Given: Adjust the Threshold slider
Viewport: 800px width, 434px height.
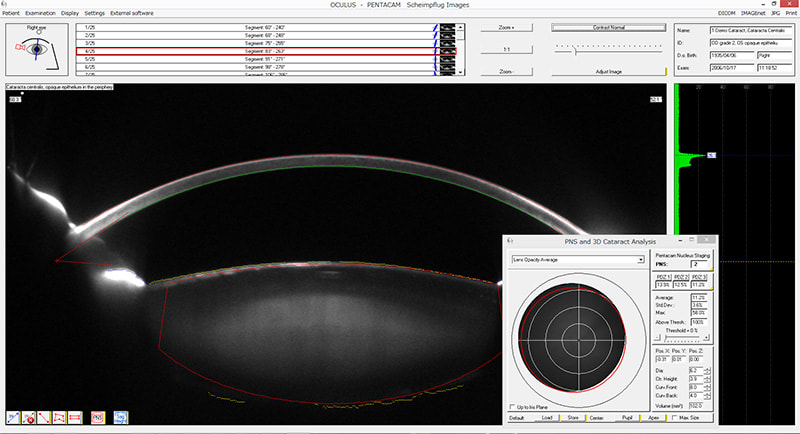Looking at the screenshot, I should click(x=667, y=339).
